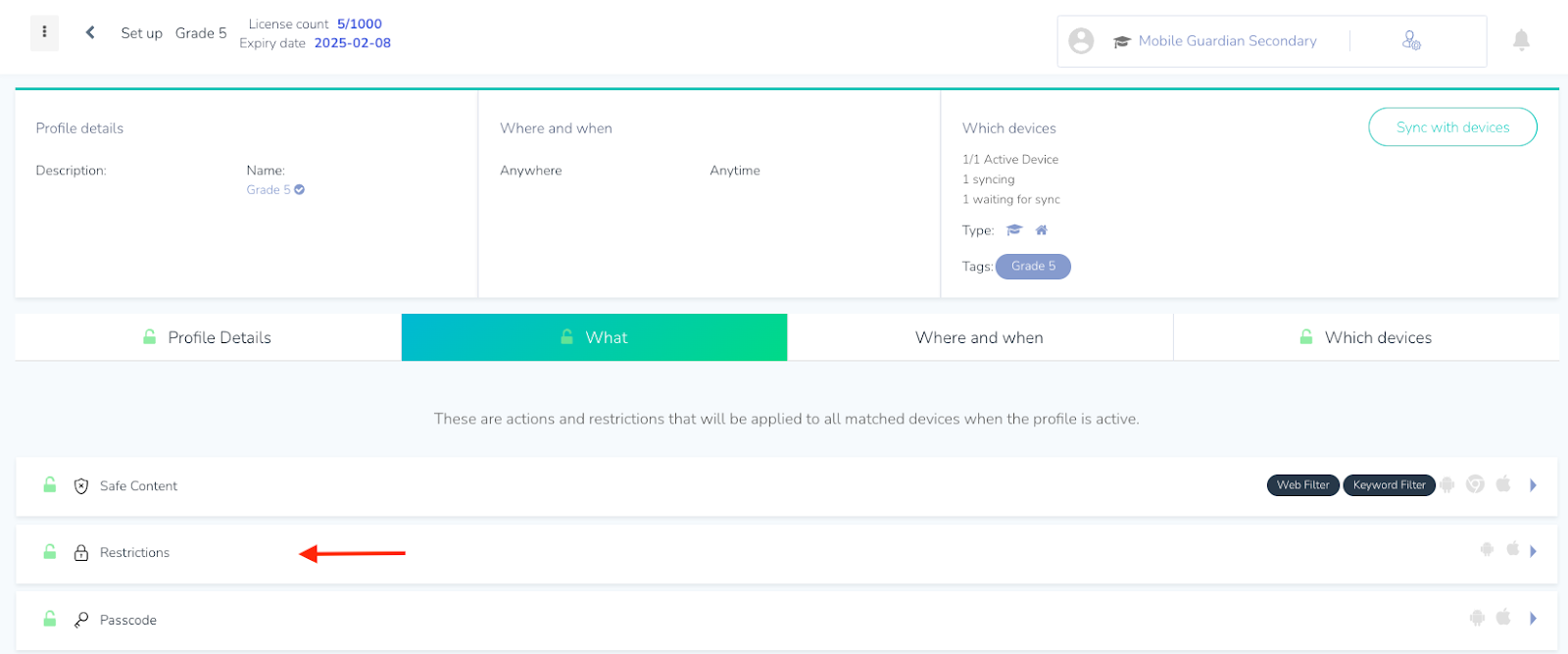This screenshot has width=1568, height=654.
Task: Expand the Restrictions row arrow
Action: click(1533, 551)
